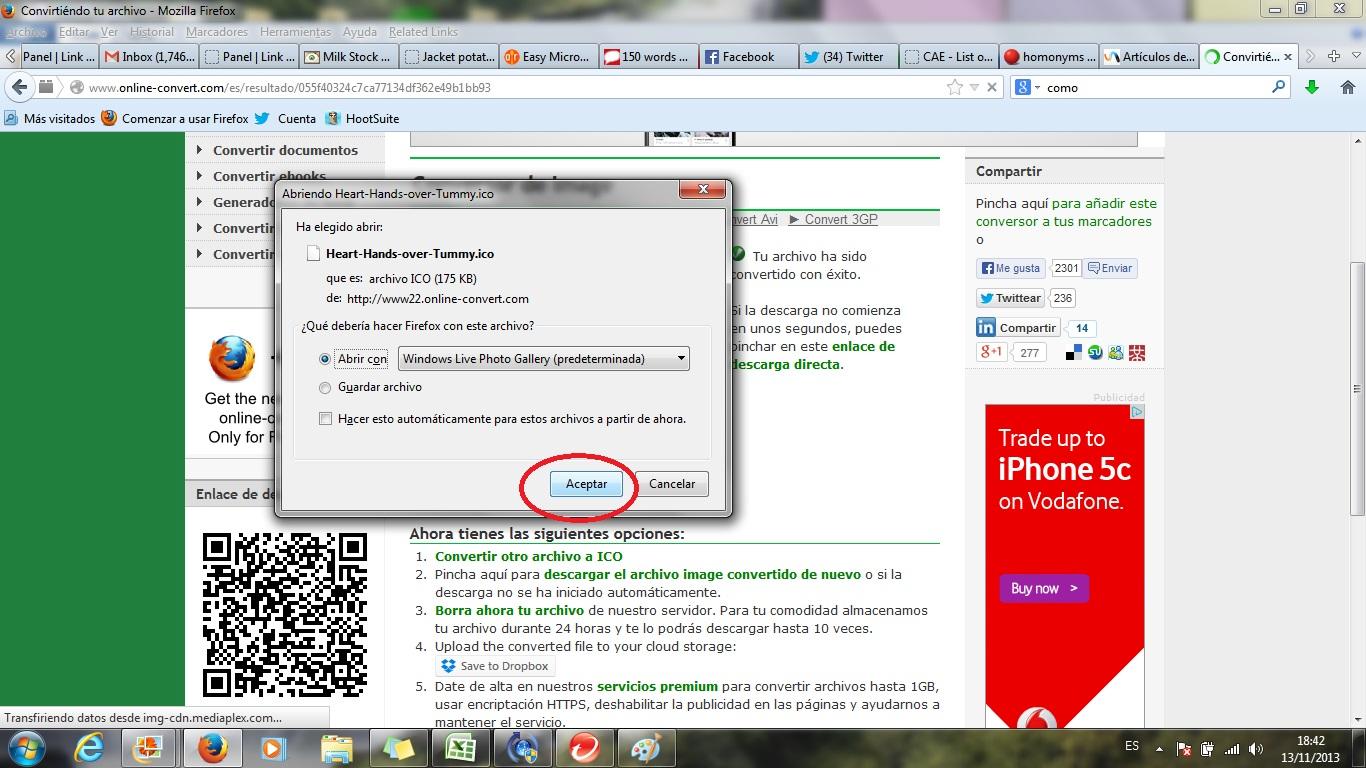Open Paint from the taskbar
The height and width of the screenshot is (768, 1366).
tap(646, 748)
